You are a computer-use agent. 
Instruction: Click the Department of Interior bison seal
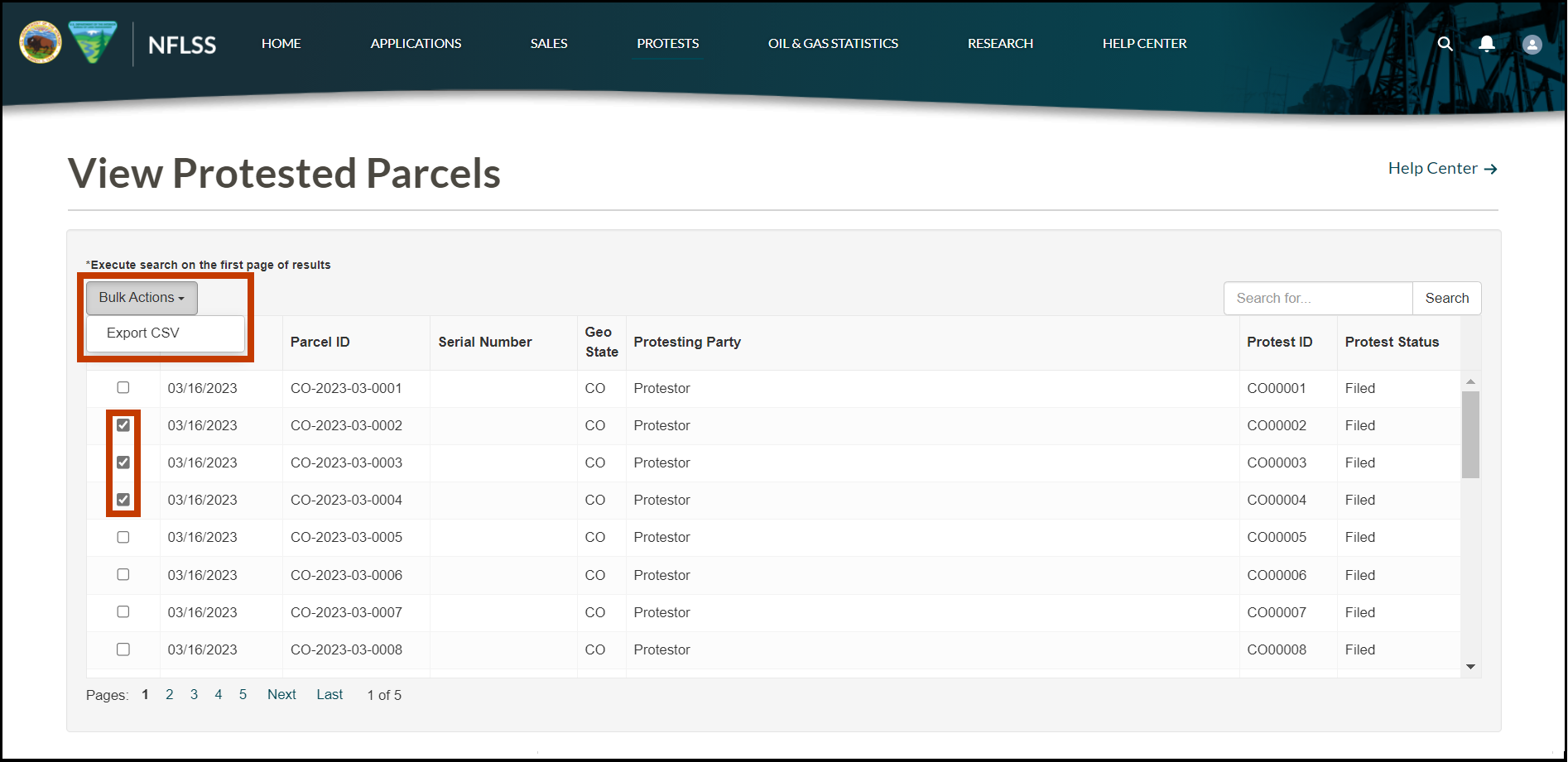41,43
